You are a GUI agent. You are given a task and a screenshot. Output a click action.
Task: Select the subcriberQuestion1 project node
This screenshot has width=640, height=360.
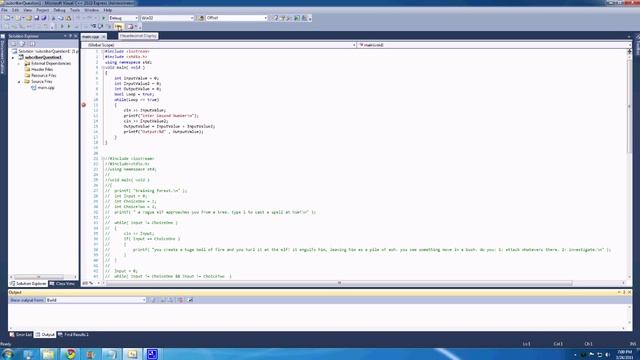(43, 58)
